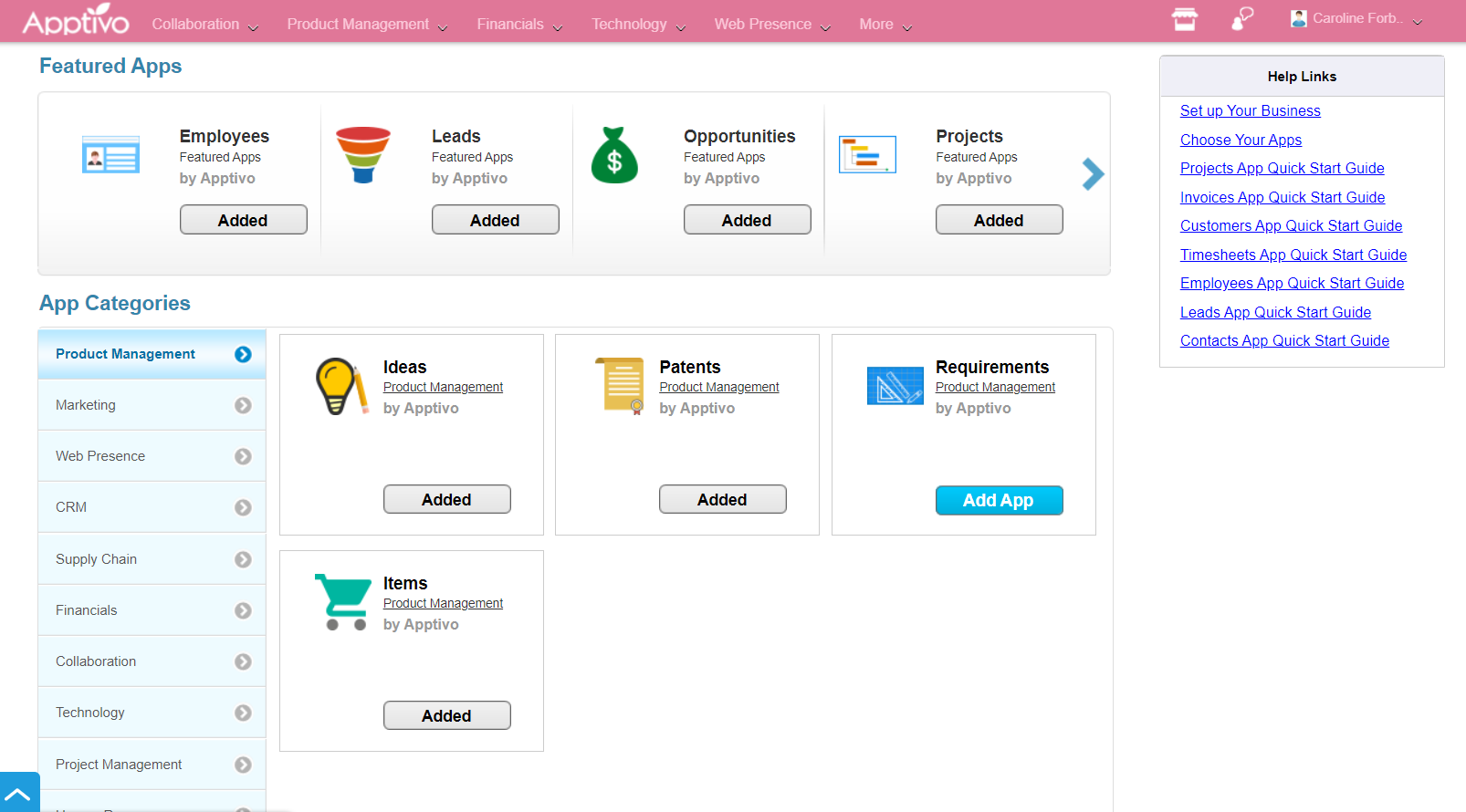The width and height of the screenshot is (1466, 812).
Task: Click Product Management link under Items
Action: pyautogui.click(x=443, y=603)
